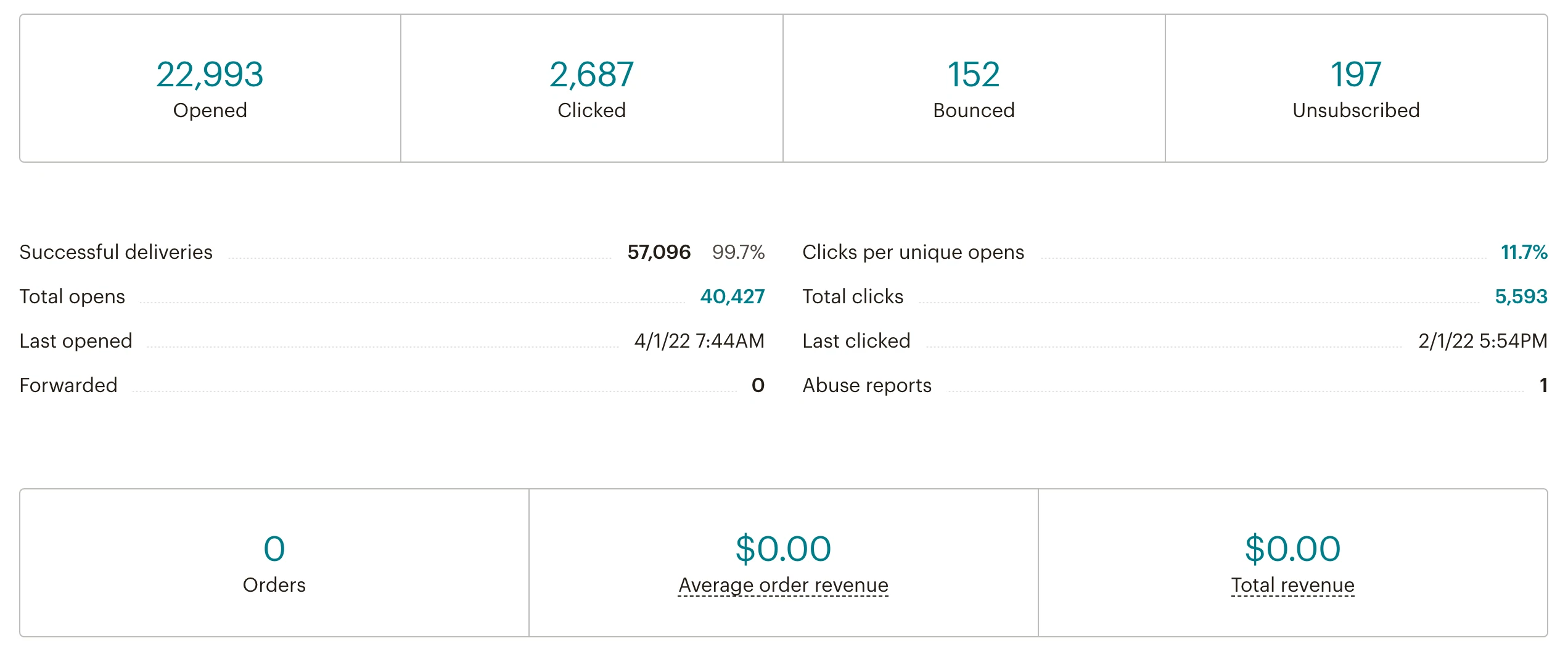The image size is (1568, 654).
Task: Click the Forwarded count value
Action: point(758,385)
